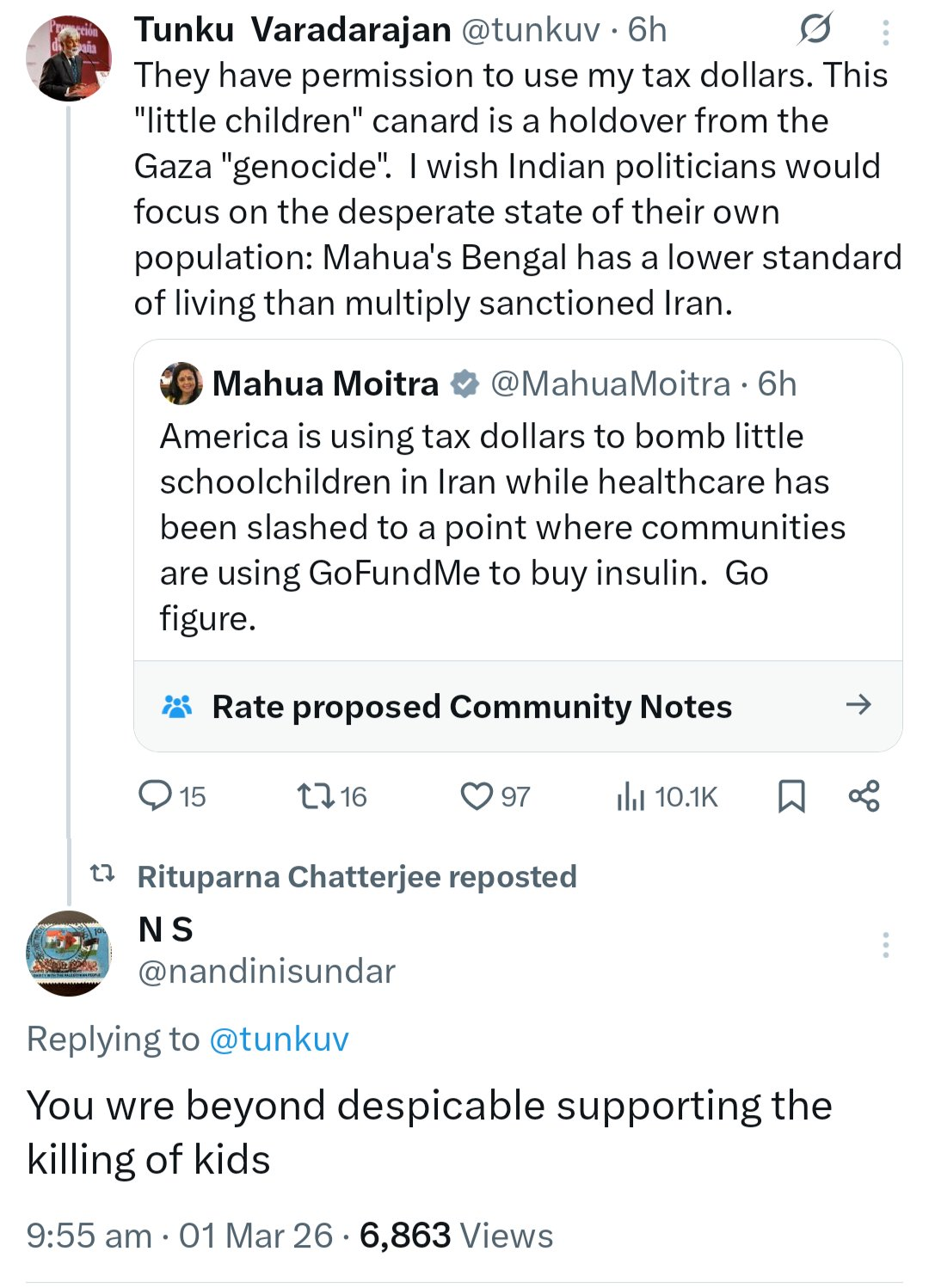Open NS's profile avatar
This screenshot has width=929, height=1288.
click(69, 954)
